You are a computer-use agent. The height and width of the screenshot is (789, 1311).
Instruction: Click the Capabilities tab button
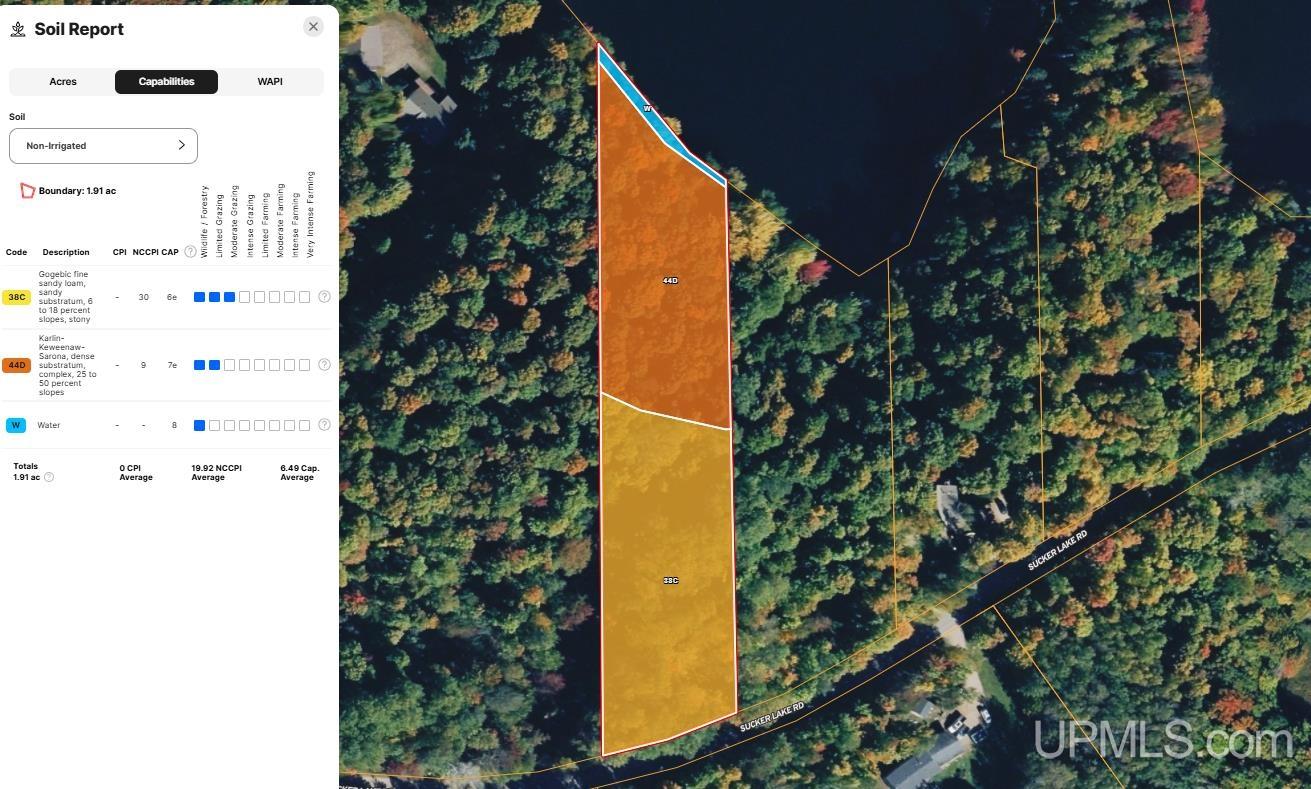pos(166,81)
